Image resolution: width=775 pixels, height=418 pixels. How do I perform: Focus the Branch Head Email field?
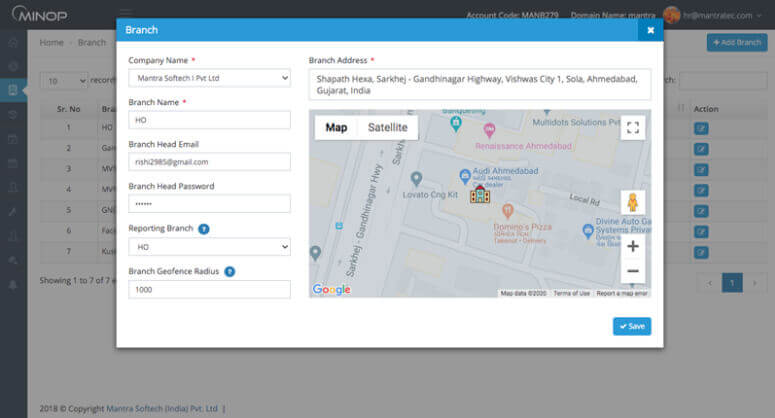tap(209, 161)
